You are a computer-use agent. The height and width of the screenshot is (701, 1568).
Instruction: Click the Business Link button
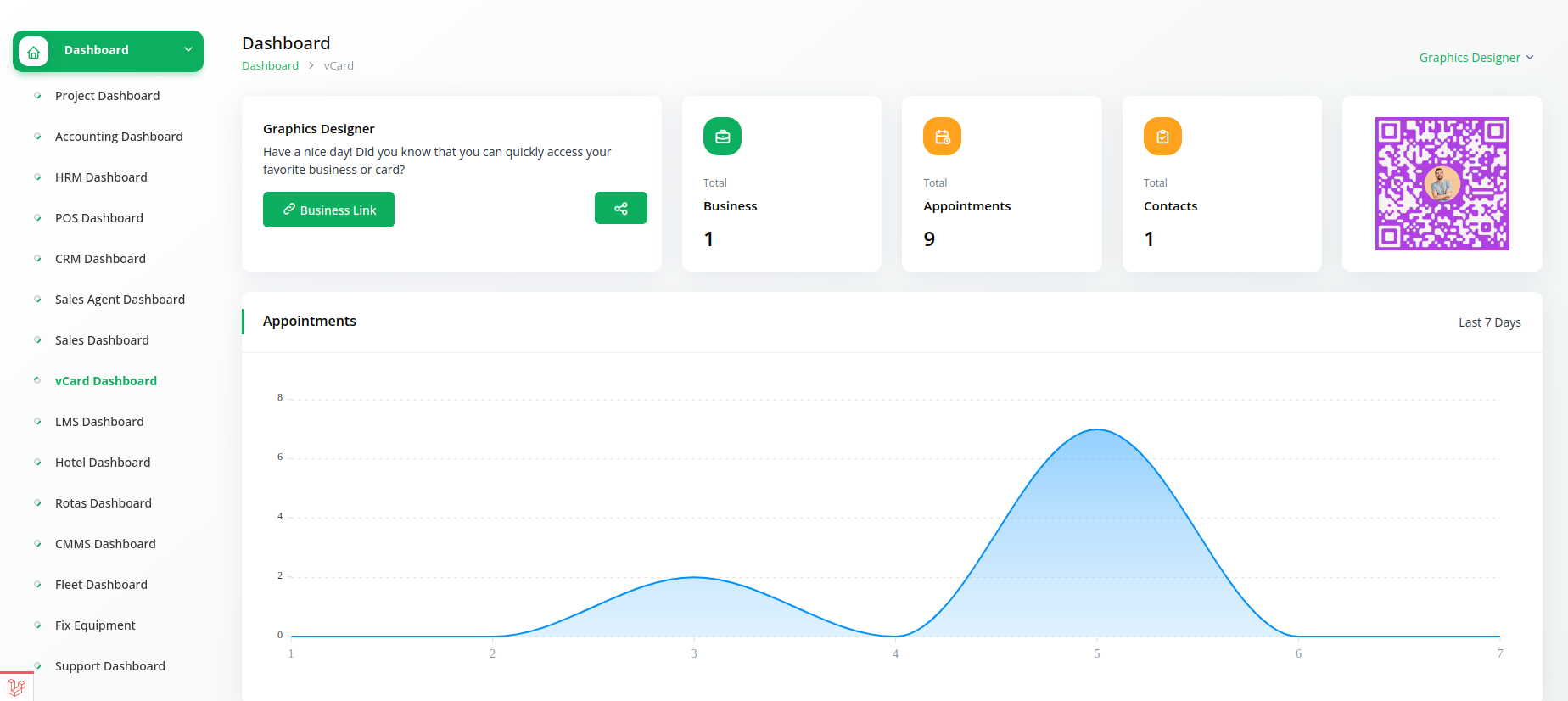328,210
